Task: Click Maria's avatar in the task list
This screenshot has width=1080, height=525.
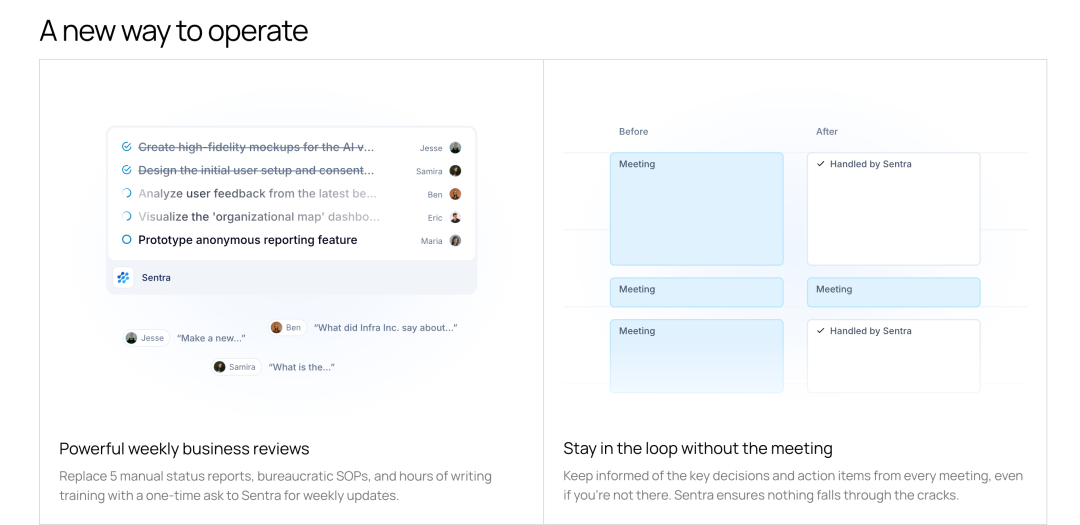Action: [x=455, y=241]
